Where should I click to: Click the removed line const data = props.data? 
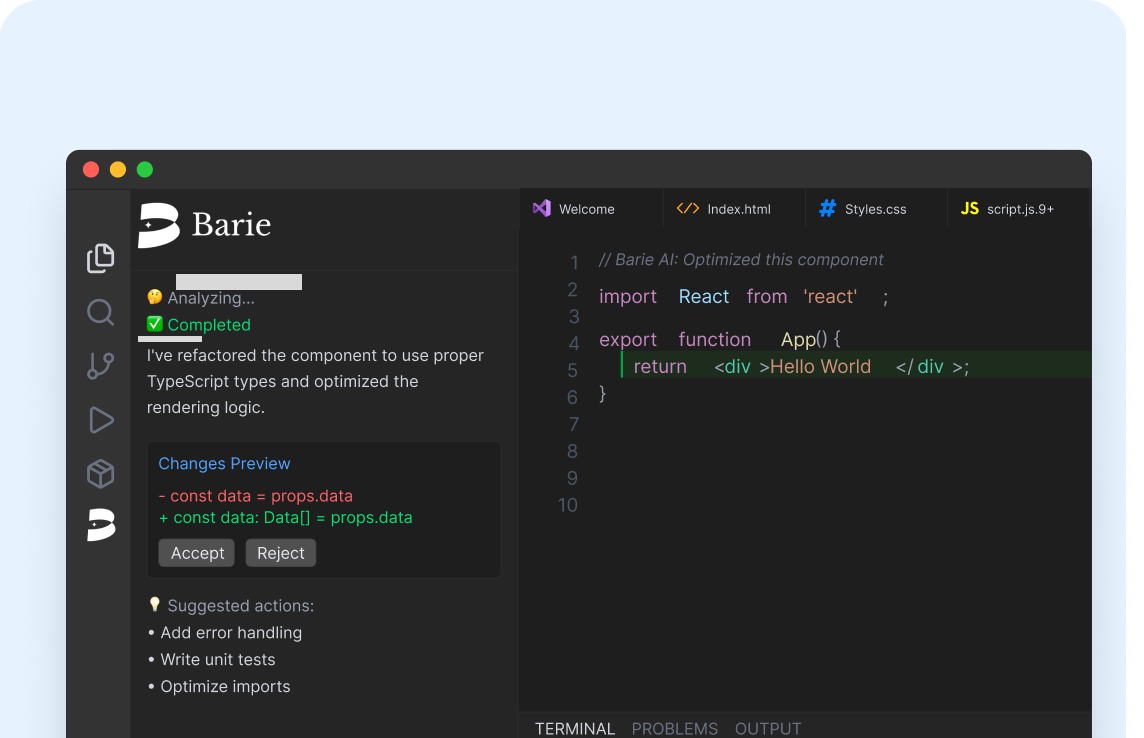pos(255,496)
